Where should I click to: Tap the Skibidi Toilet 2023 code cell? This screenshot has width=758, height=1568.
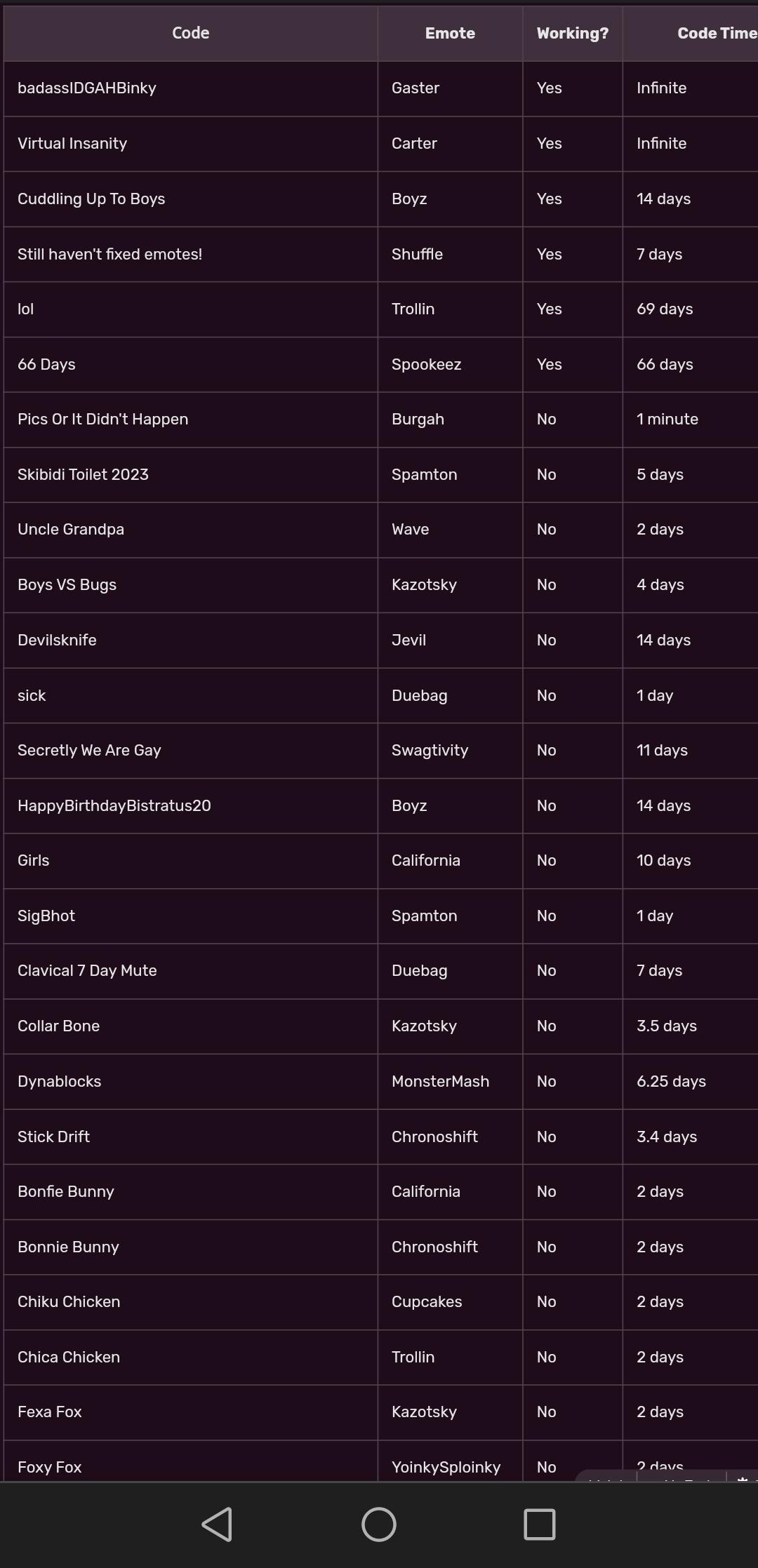(x=83, y=475)
